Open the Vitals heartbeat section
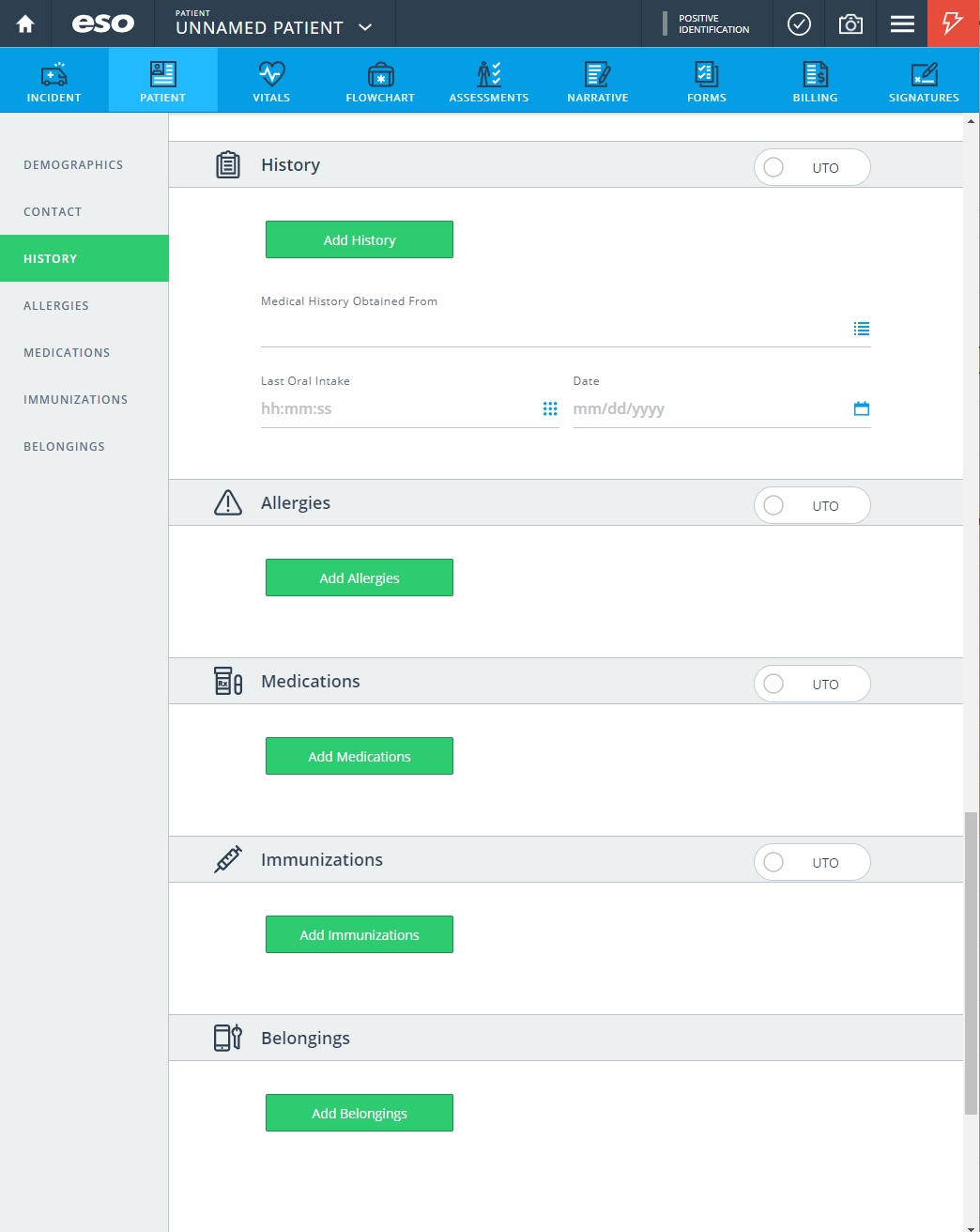The height and width of the screenshot is (1232, 980). pyautogui.click(x=271, y=81)
